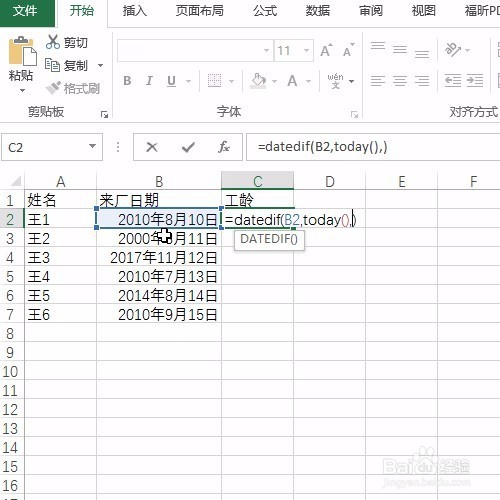Select column D header
The image size is (500, 500).
pos(329,181)
